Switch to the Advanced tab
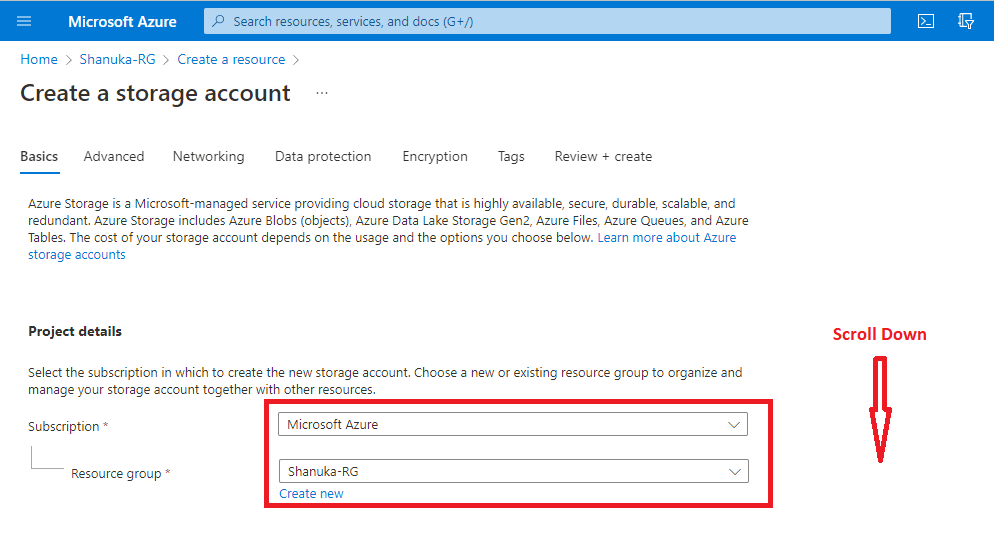 click(x=114, y=157)
